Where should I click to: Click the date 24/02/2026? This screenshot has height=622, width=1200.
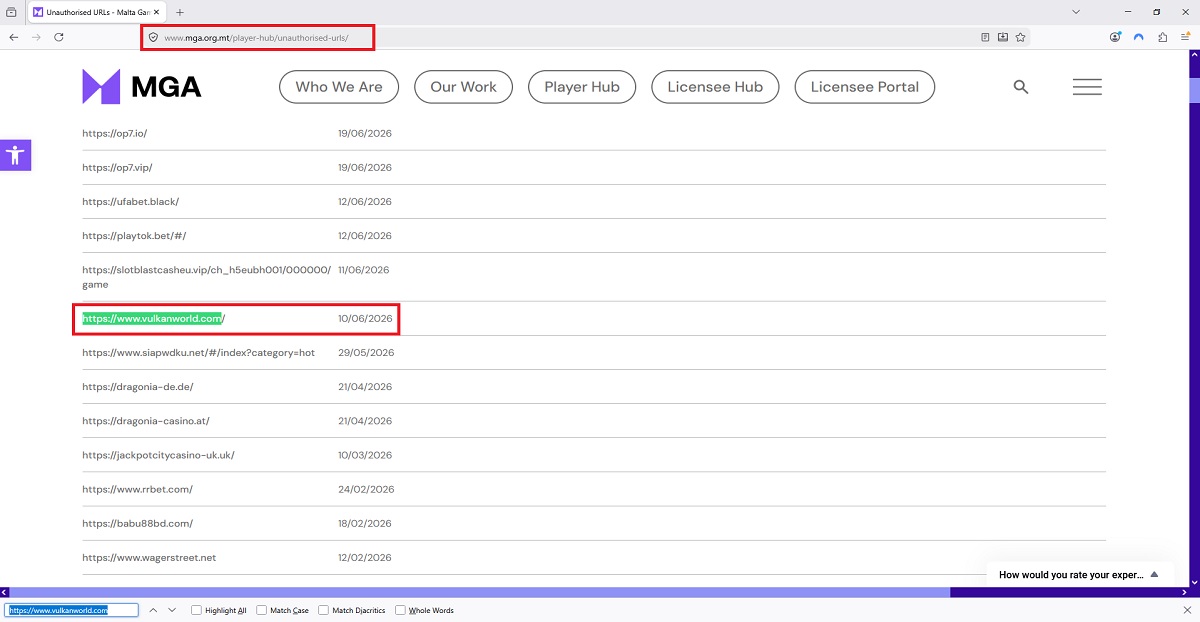pyautogui.click(x=366, y=489)
